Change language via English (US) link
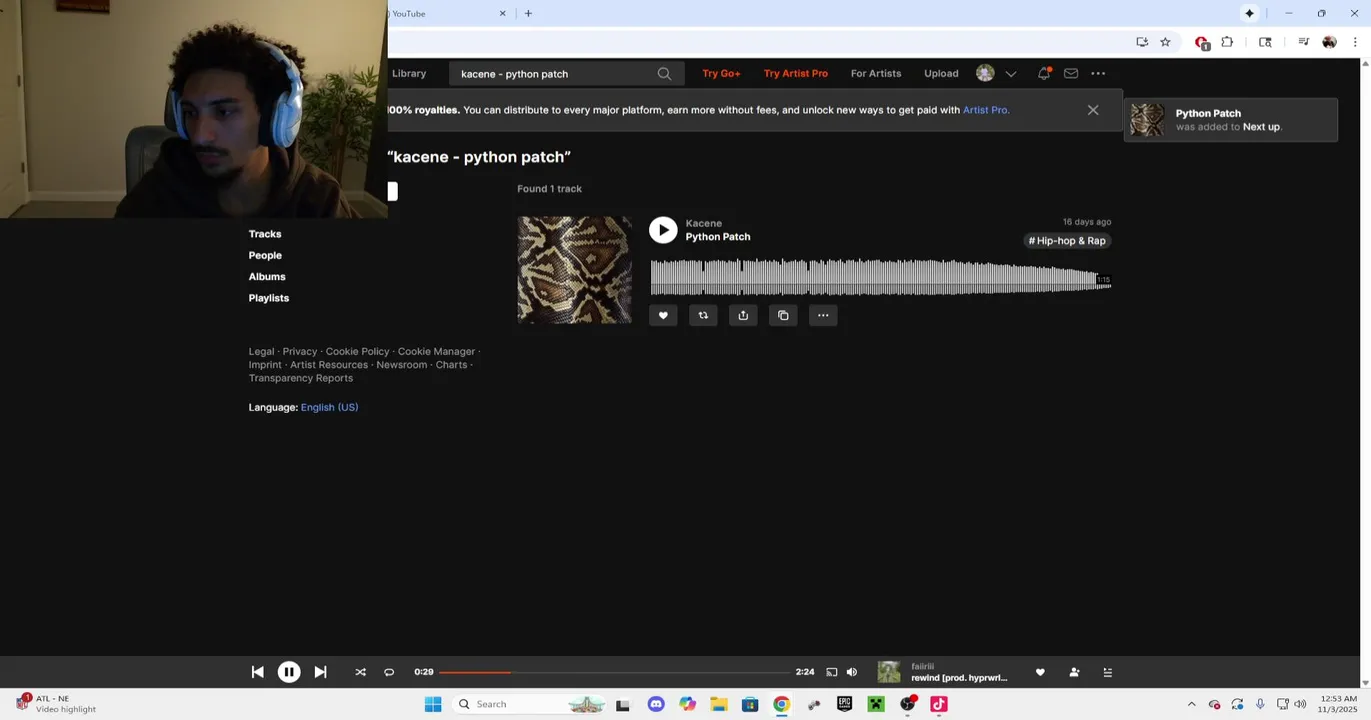Viewport: 1371px width, 720px height. [x=329, y=407]
